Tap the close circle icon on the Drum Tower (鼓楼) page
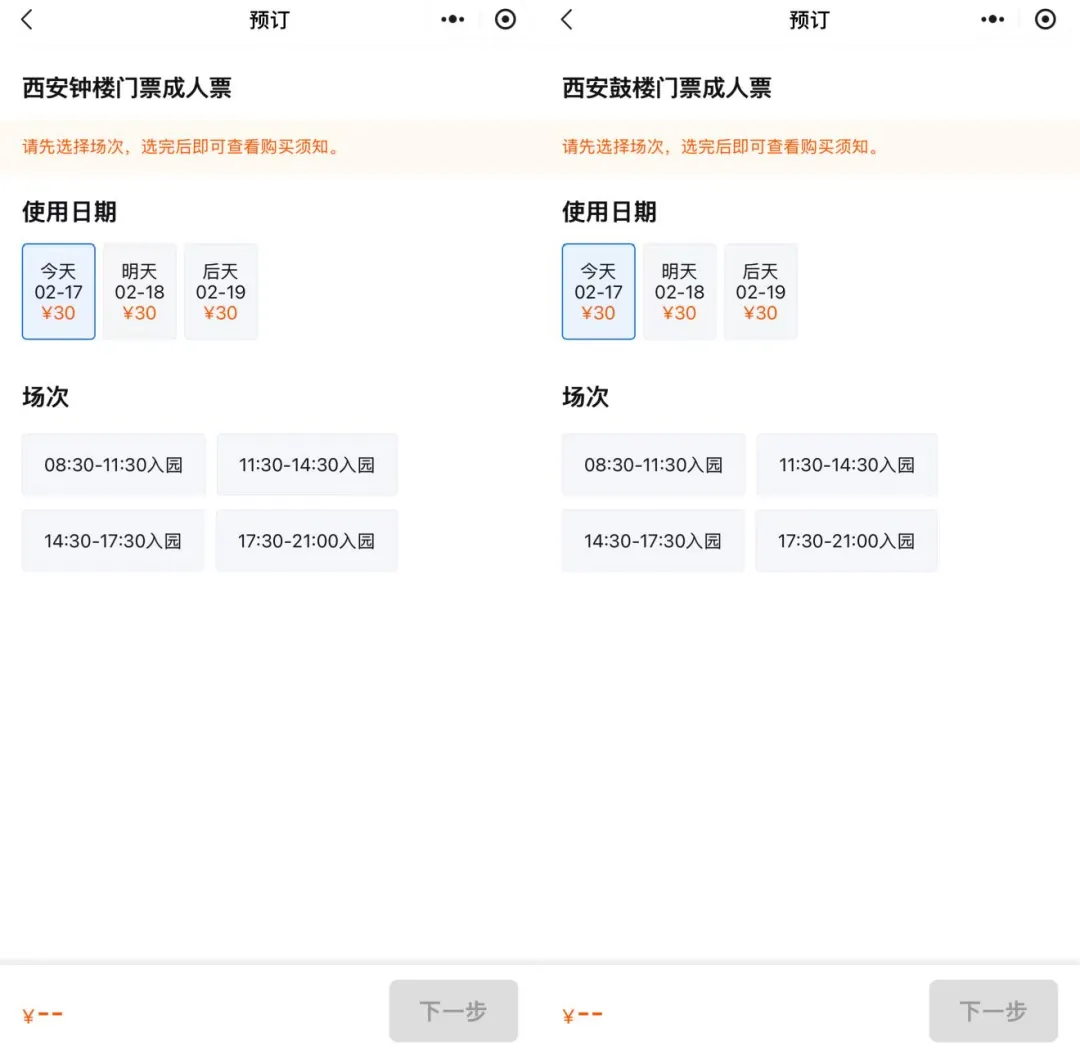The width and height of the screenshot is (1080, 1055). (1045, 19)
